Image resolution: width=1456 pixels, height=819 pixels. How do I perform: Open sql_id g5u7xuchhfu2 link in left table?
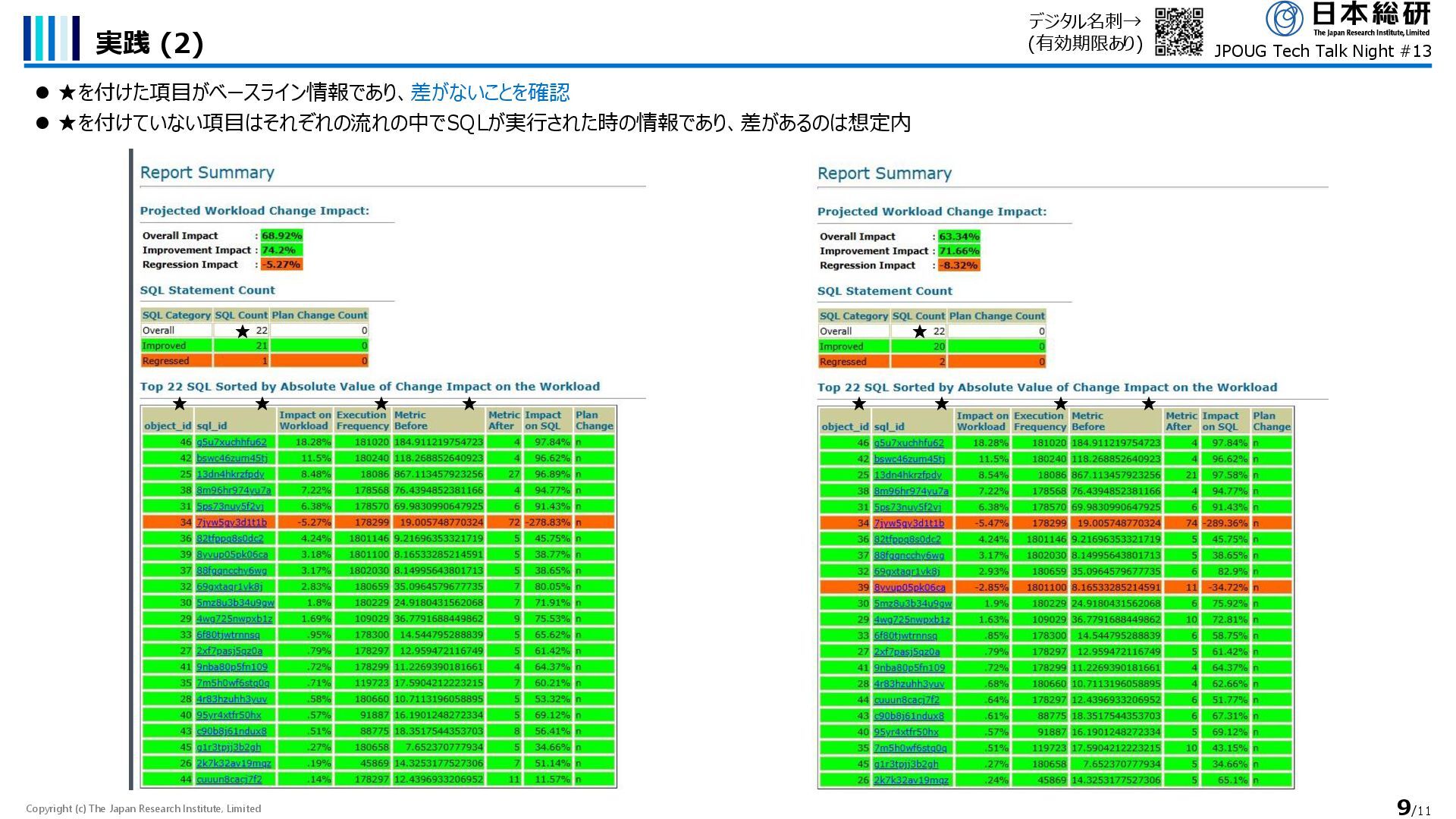[x=231, y=442]
